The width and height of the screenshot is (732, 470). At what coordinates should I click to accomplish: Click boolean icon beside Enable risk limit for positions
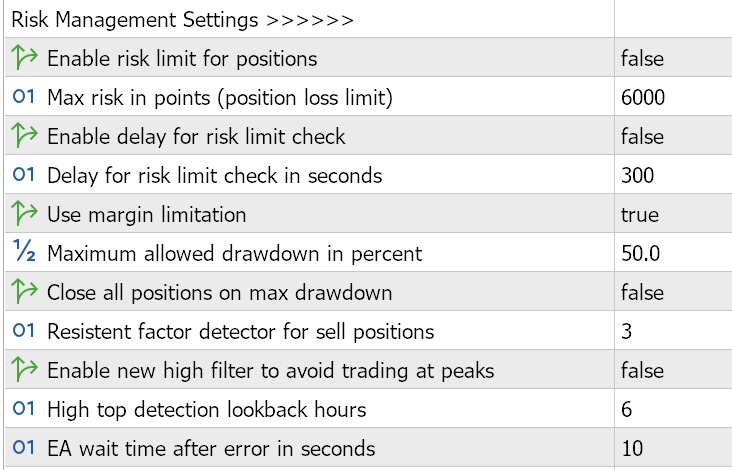pos(24,57)
